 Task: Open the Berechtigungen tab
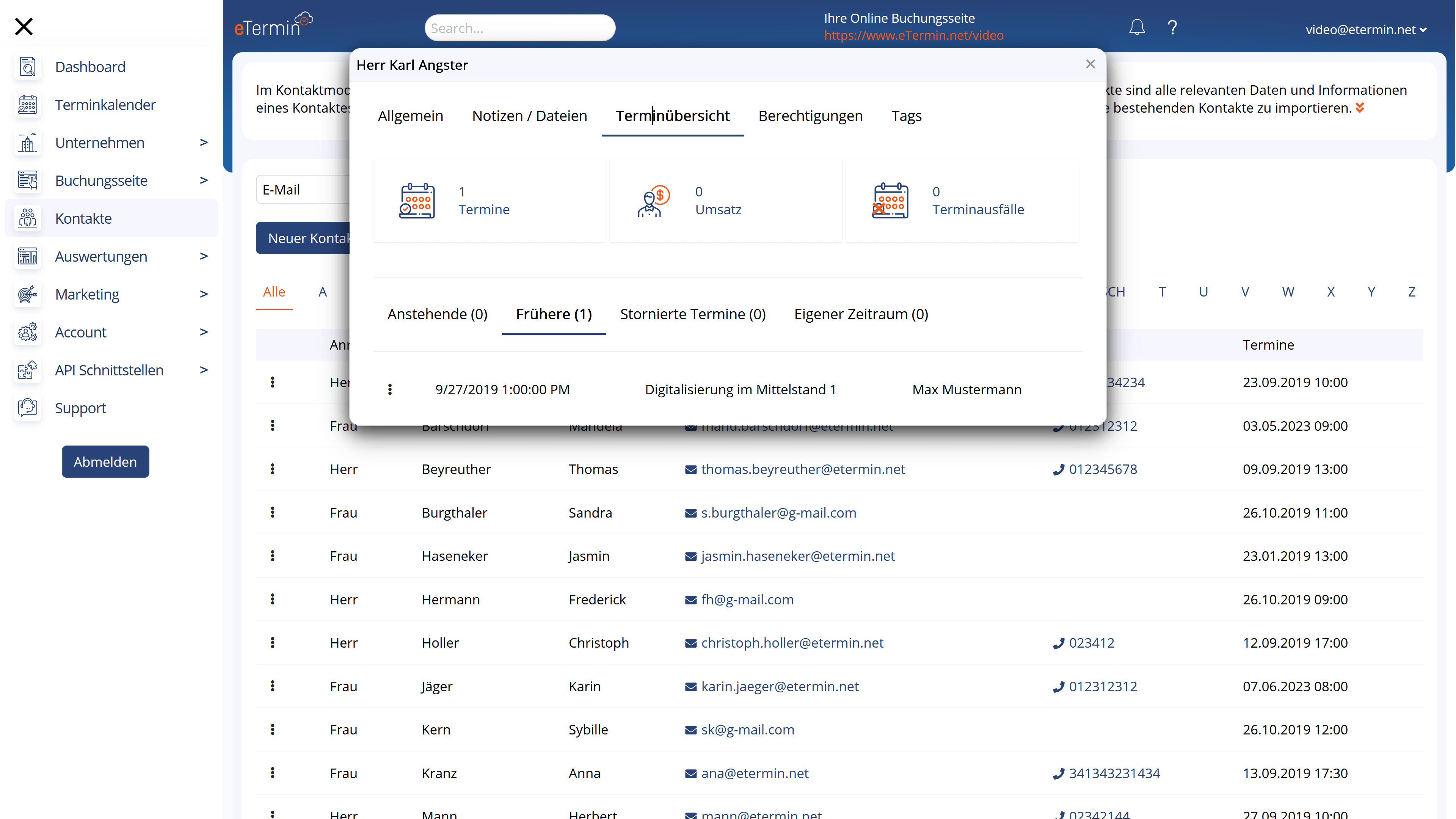click(x=810, y=116)
